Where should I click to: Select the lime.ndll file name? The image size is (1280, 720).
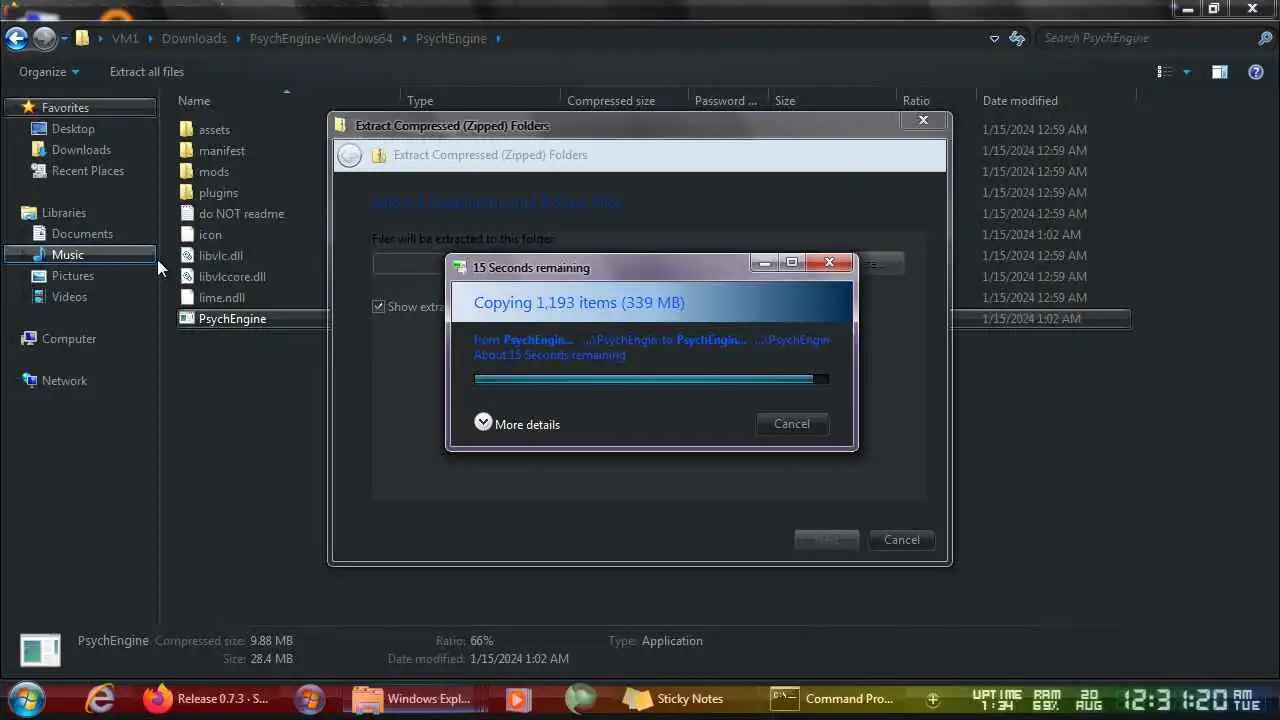click(222, 297)
